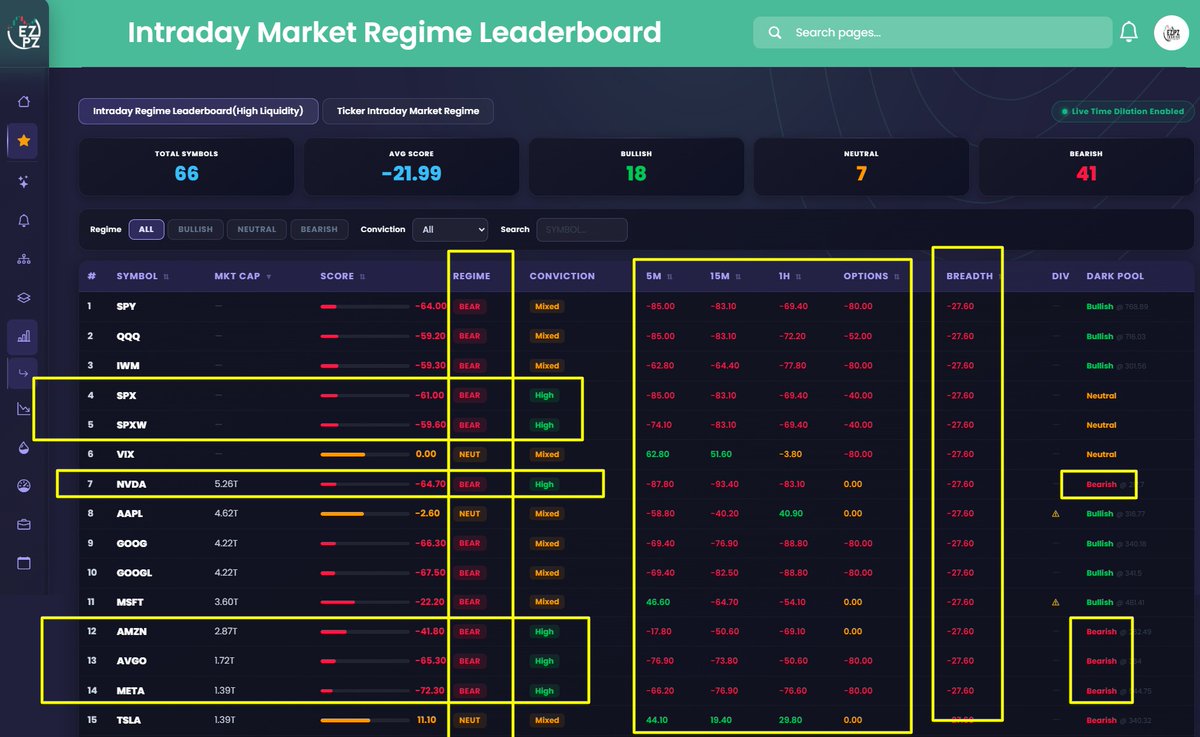Select the GOOGL row symbol
This screenshot has height=737, width=1200.
134,573
